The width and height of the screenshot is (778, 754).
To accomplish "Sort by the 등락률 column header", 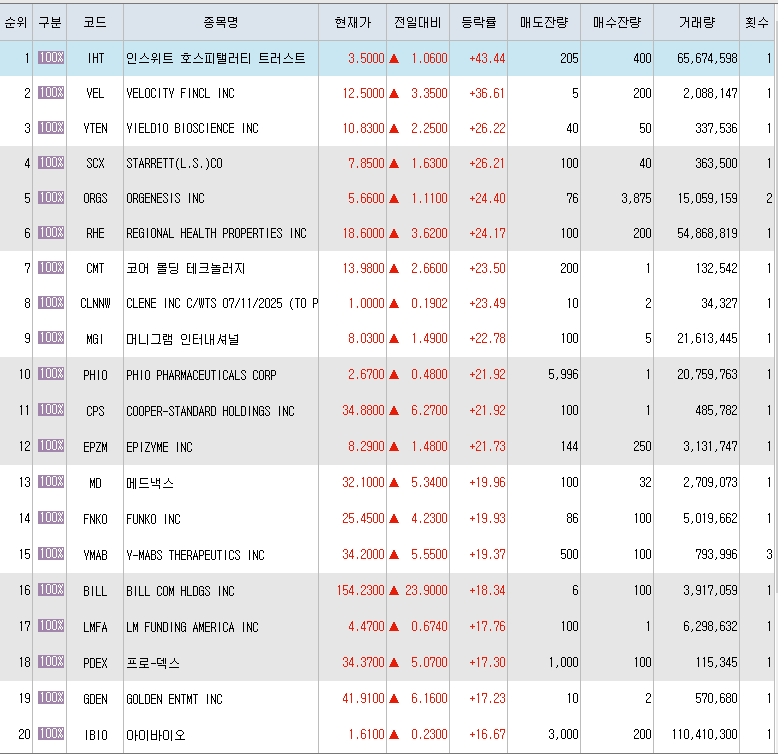I will [478, 22].
